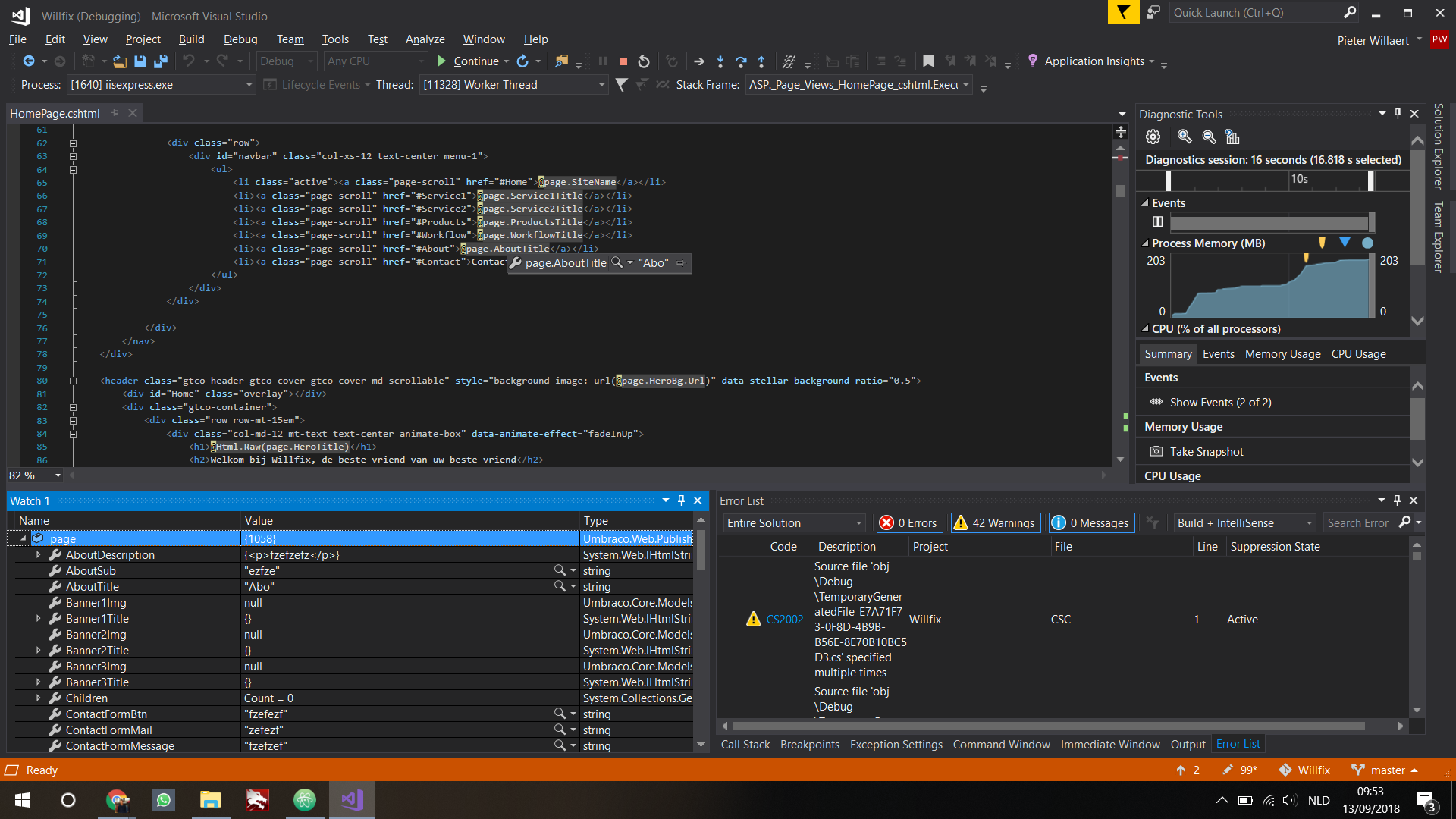Viewport: 1456px width, 819px height.
Task: Switch to the Immediate Window tab
Action: tap(1109, 745)
